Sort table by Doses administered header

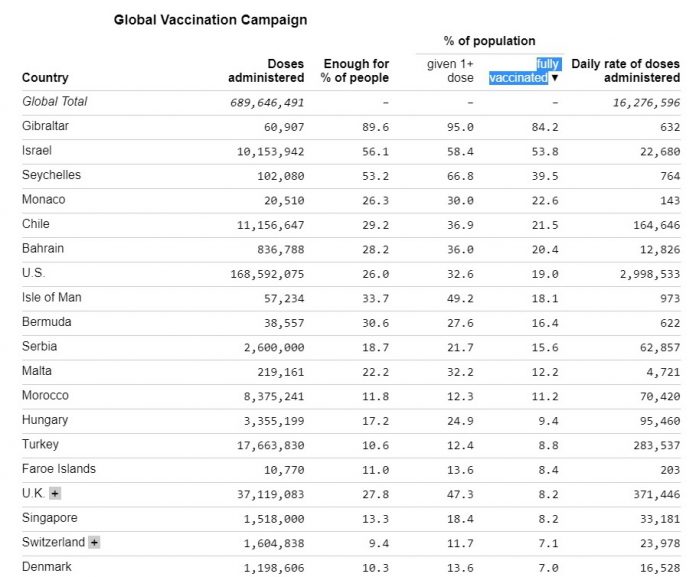point(266,71)
